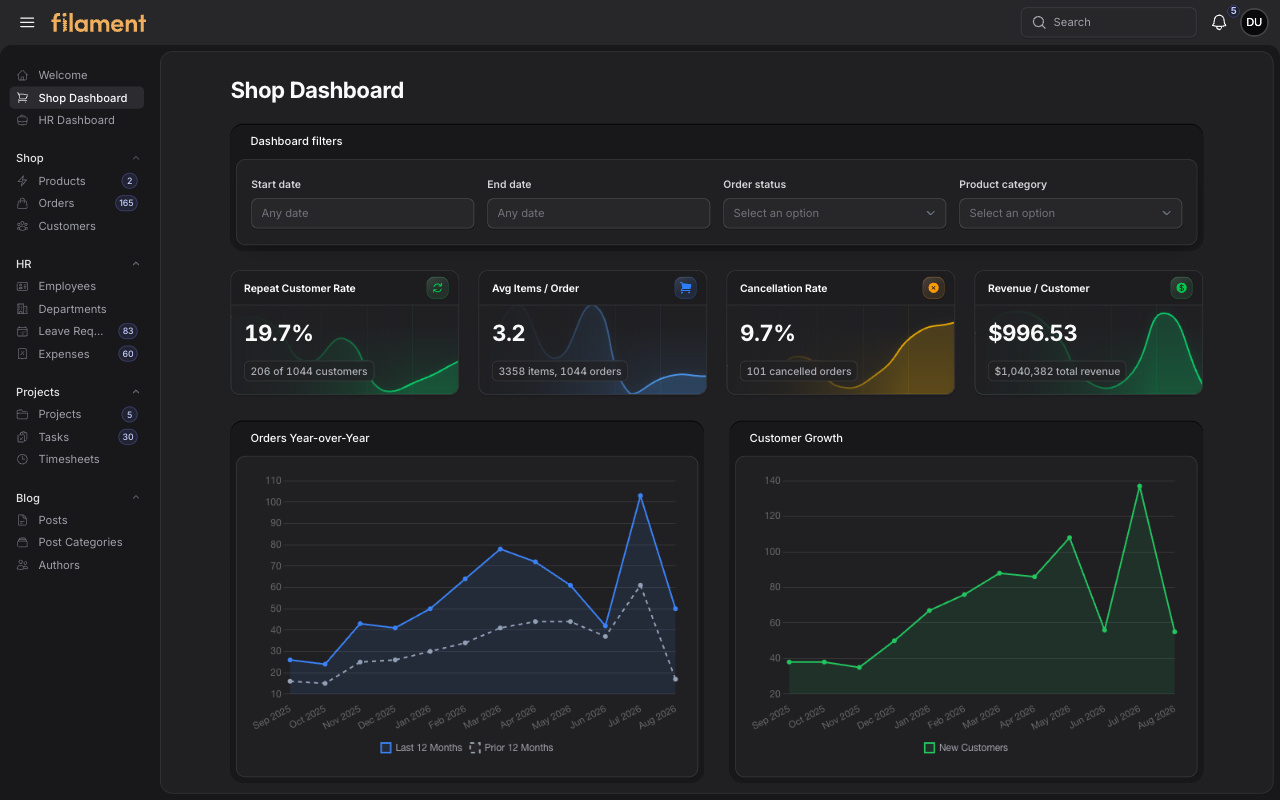The height and width of the screenshot is (800, 1280).
Task: Open Expenses in the sidebar
Action: pos(77,354)
